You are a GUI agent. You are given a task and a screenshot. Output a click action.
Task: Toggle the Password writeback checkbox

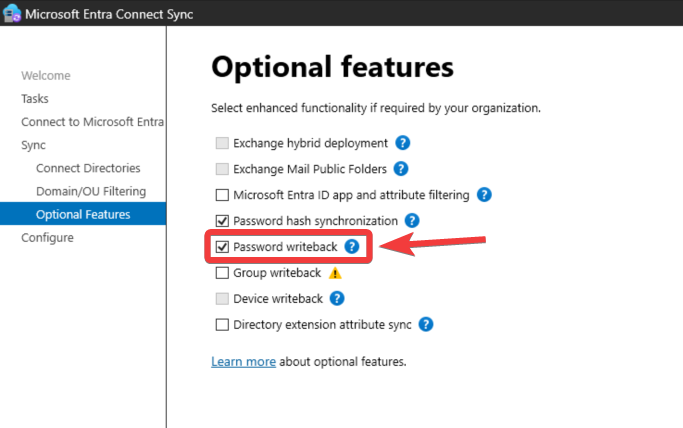[x=222, y=247]
